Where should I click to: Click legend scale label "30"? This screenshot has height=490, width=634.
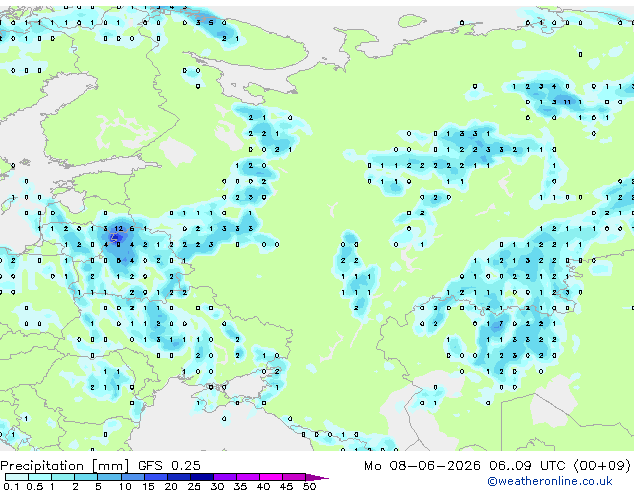(217, 486)
